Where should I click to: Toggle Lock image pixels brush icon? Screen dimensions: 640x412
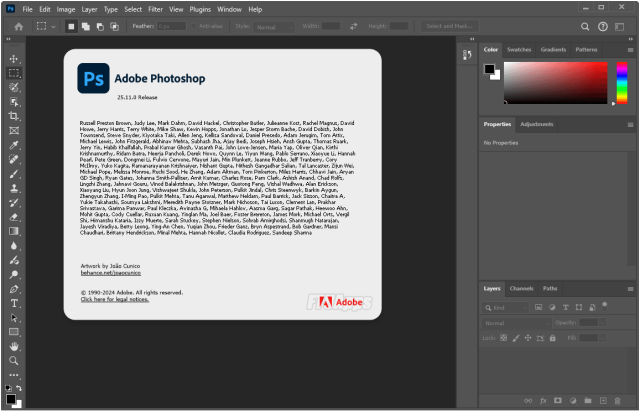coord(516,338)
